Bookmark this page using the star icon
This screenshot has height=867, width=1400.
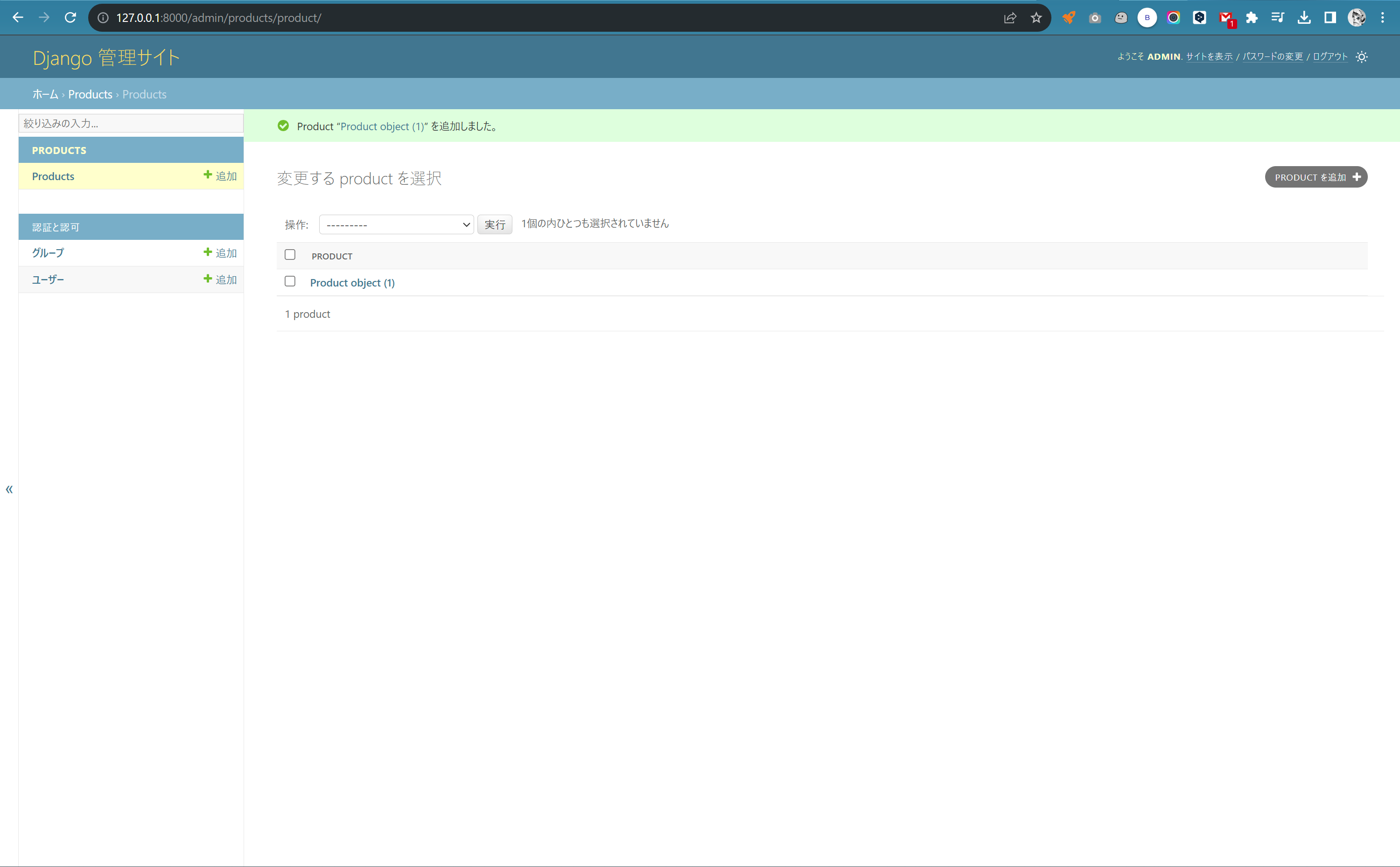(x=1036, y=17)
